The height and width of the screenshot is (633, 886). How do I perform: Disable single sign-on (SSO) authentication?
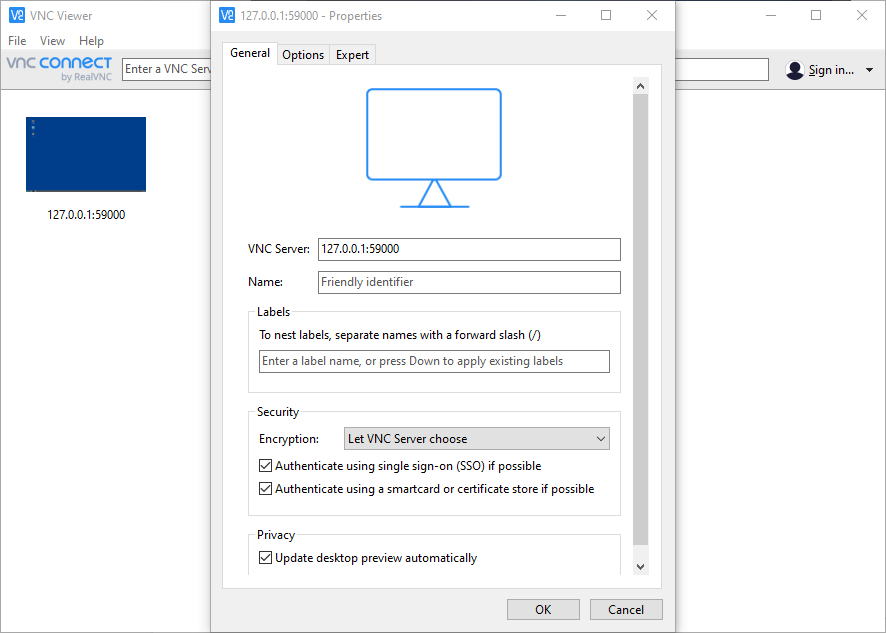[x=265, y=465]
